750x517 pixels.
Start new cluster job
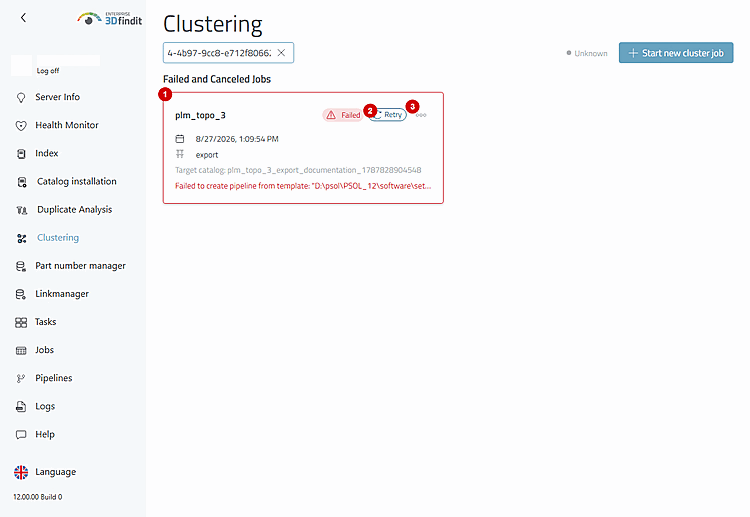click(676, 53)
